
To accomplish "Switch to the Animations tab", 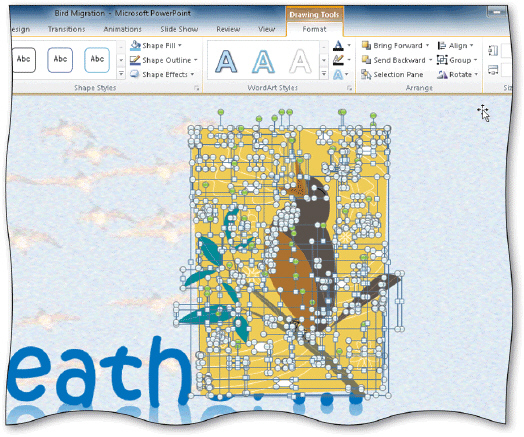I will (x=122, y=29).
